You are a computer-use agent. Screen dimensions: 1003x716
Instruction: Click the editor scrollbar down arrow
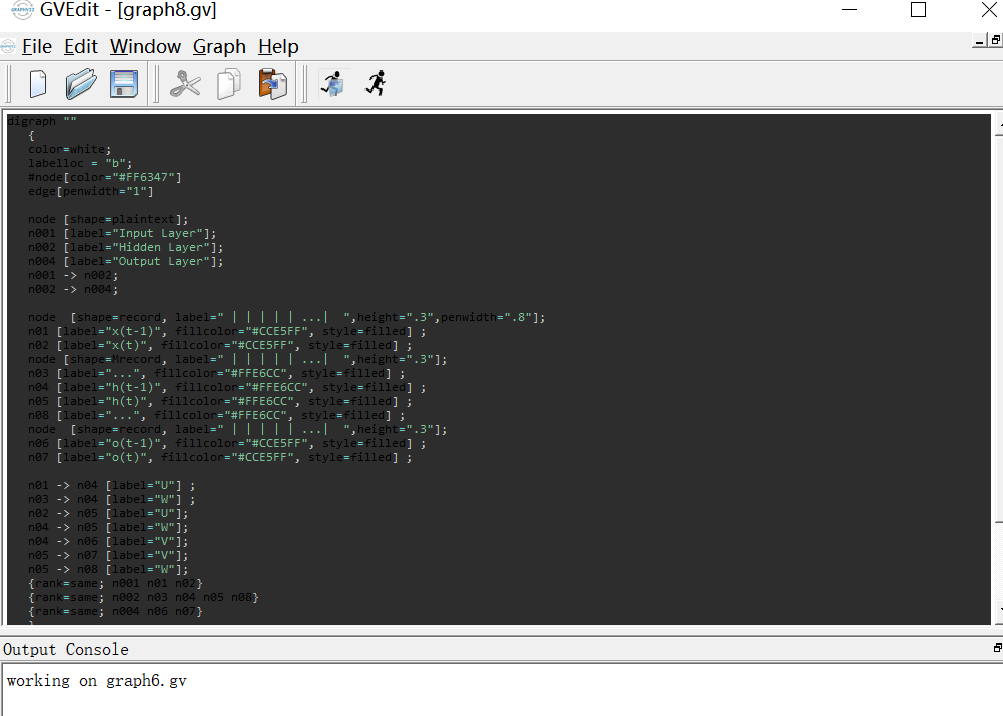999,612
